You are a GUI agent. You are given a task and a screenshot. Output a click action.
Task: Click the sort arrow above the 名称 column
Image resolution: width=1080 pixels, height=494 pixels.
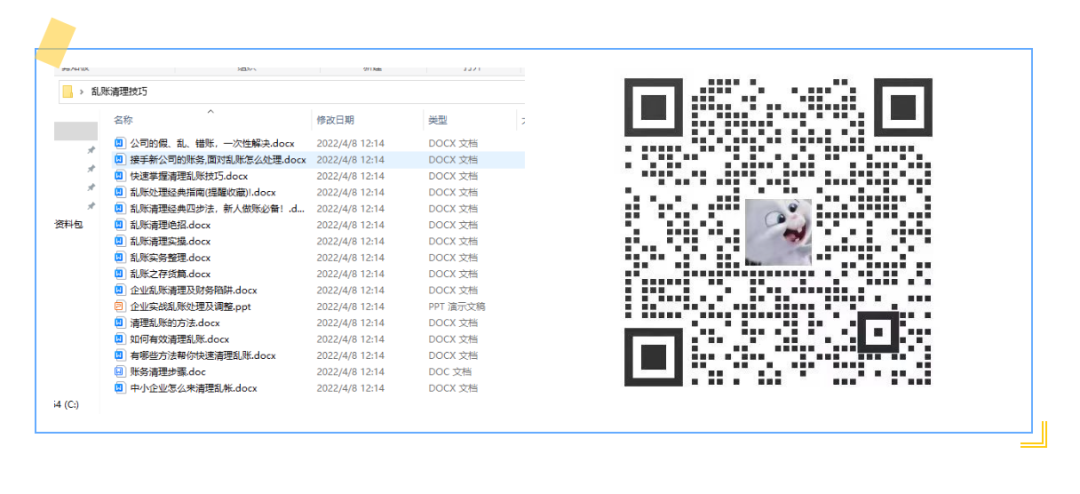point(211,111)
